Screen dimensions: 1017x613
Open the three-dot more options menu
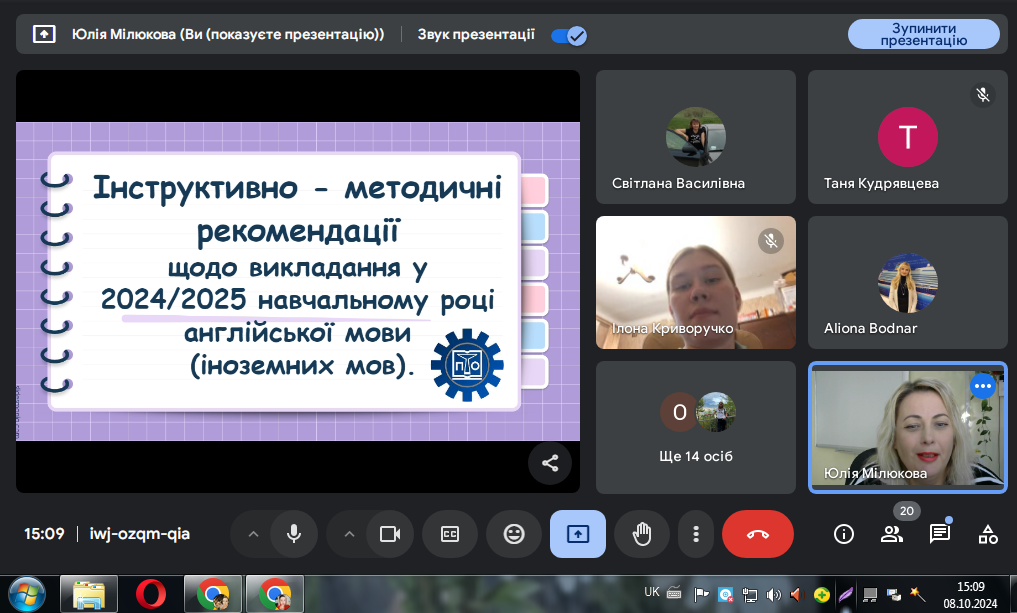point(695,534)
